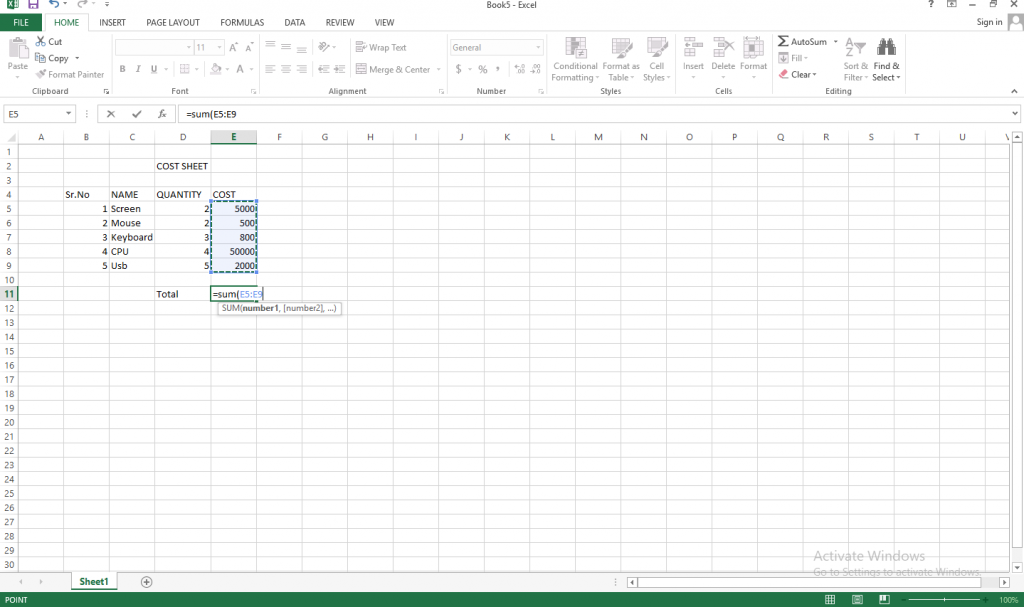
Task: Switch to the PAGE LAYOUT tab
Action: [x=172, y=22]
